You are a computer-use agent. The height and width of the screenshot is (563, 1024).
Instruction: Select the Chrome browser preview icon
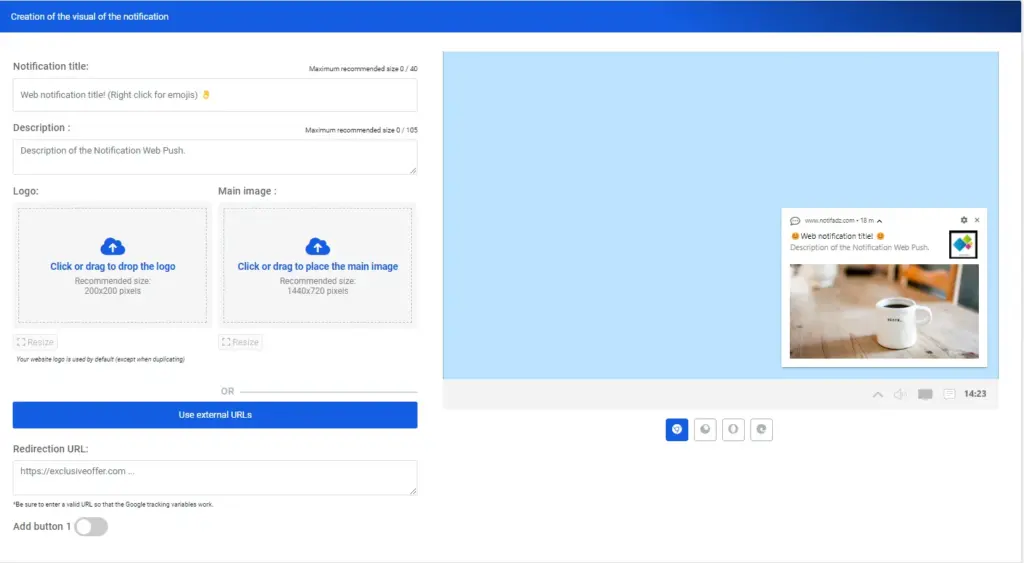677,430
